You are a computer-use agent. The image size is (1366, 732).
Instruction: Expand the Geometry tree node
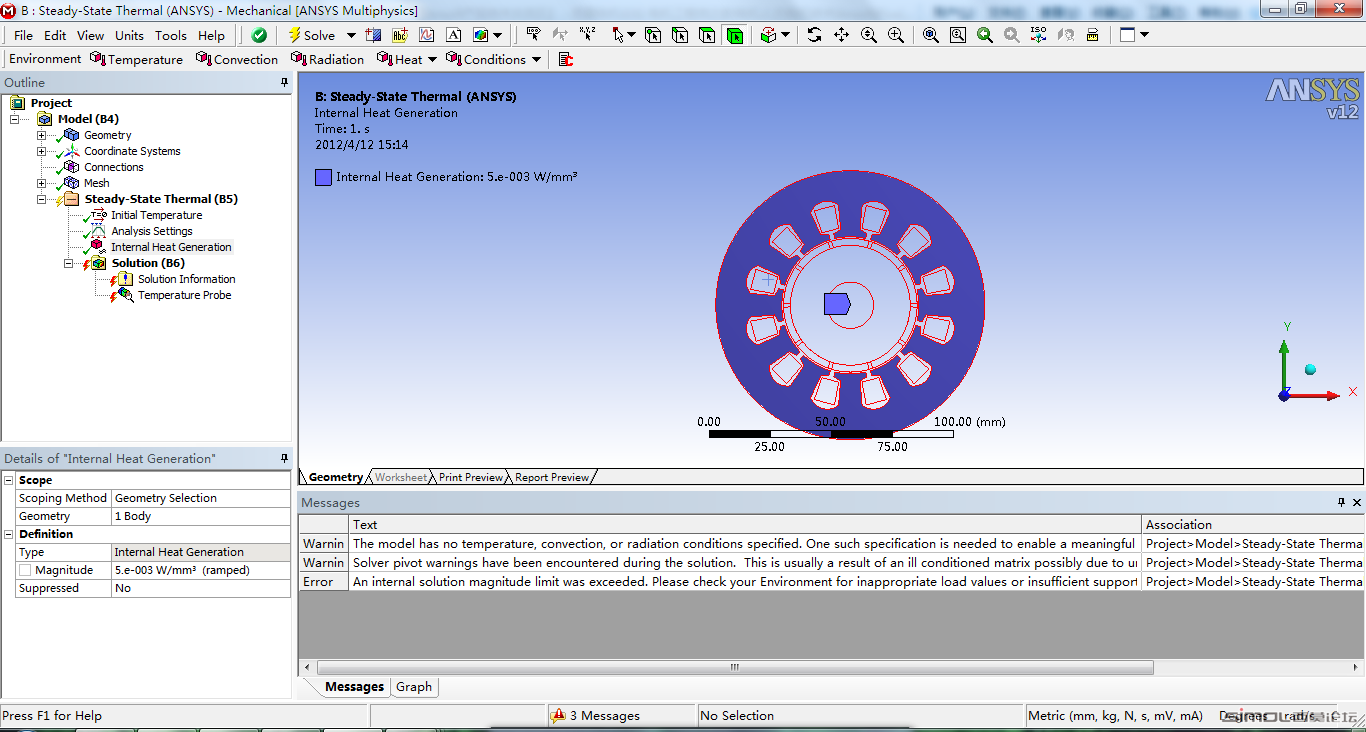pyautogui.click(x=42, y=135)
